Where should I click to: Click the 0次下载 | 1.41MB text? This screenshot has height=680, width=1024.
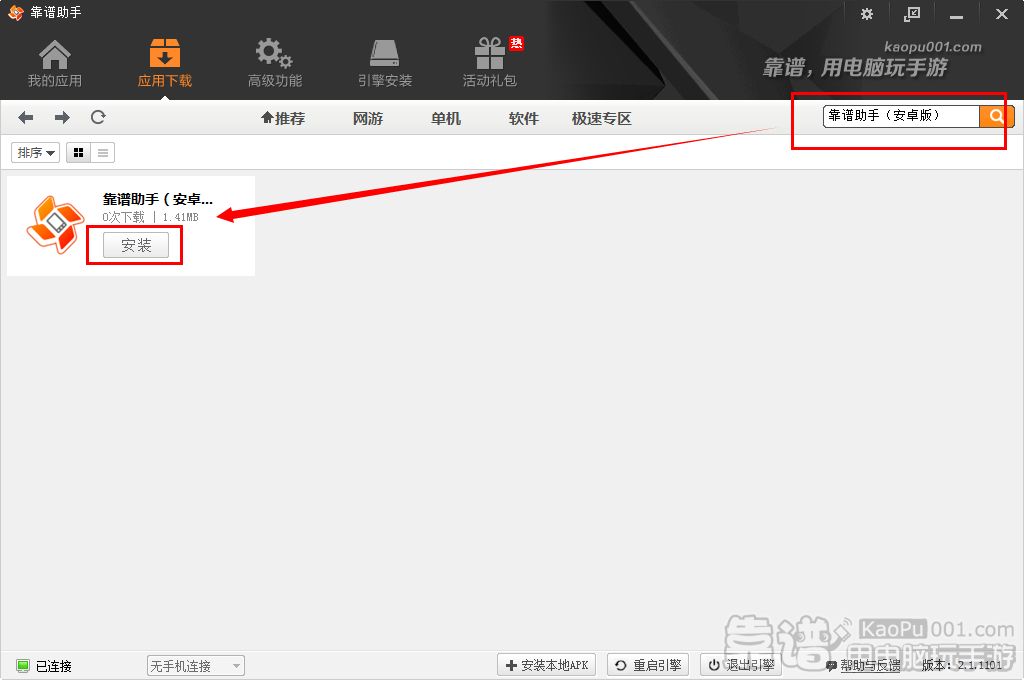pos(150,217)
